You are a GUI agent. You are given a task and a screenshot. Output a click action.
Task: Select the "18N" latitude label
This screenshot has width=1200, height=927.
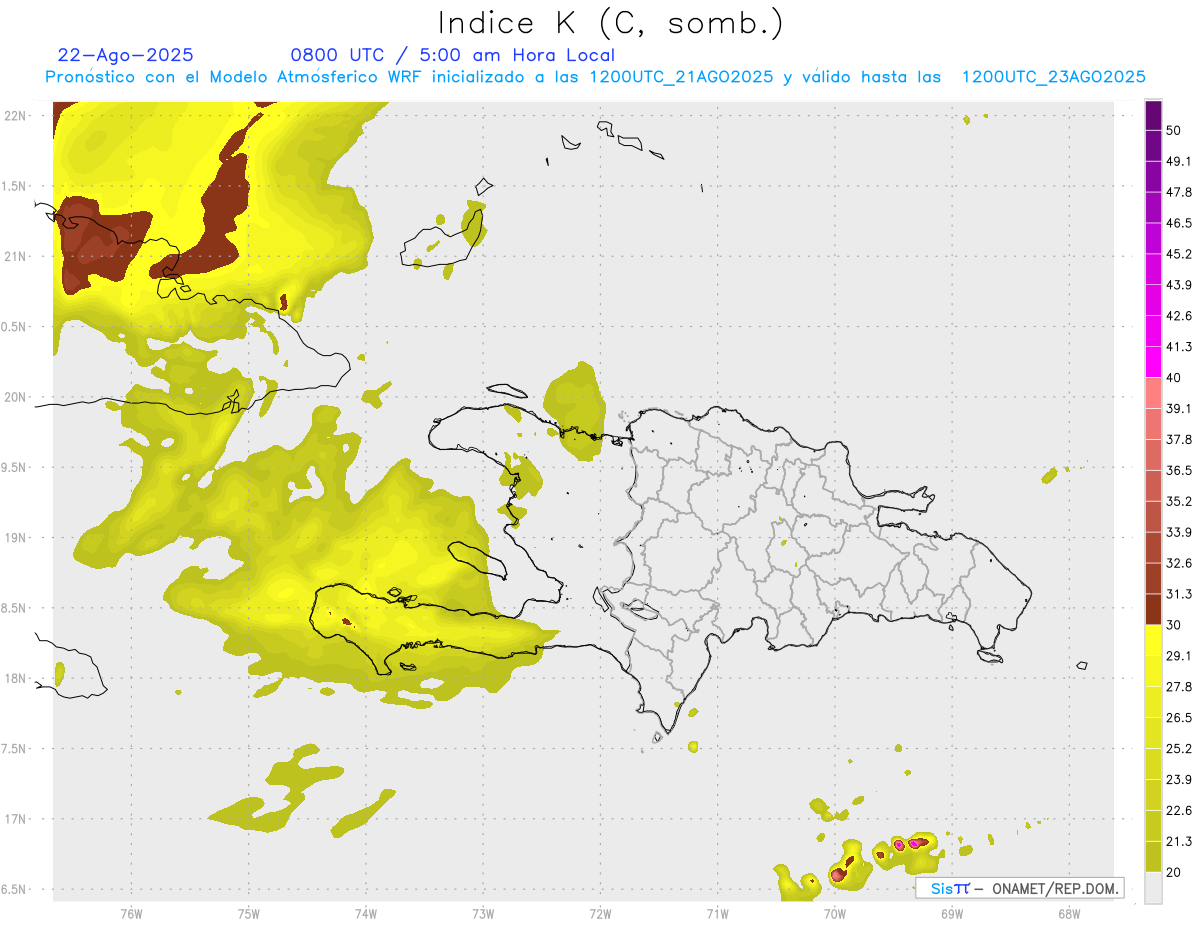tap(16, 678)
